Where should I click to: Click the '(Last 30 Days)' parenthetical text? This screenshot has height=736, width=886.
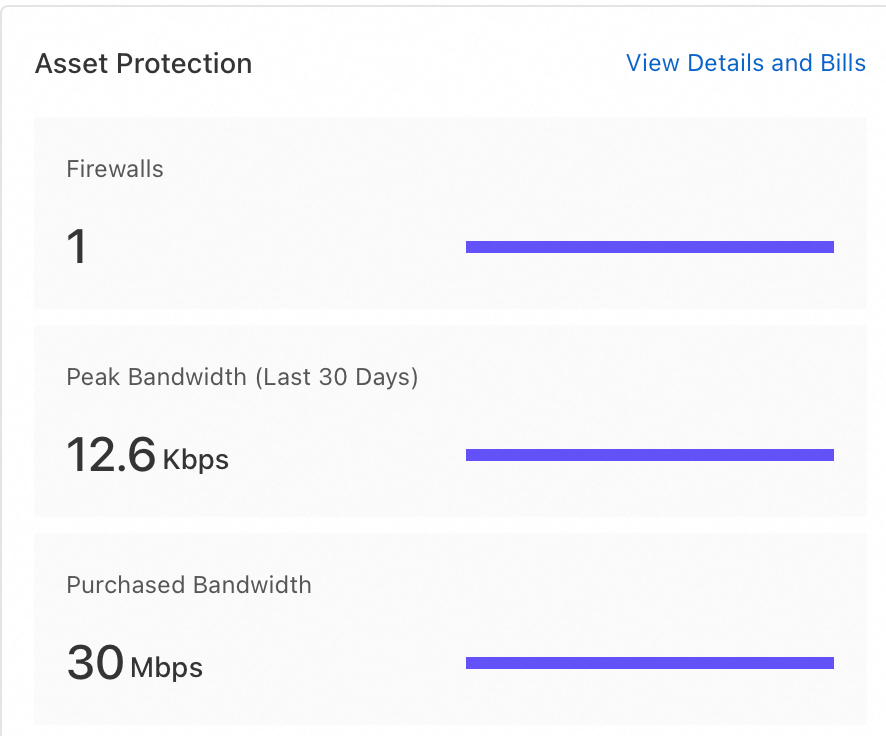click(336, 377)
